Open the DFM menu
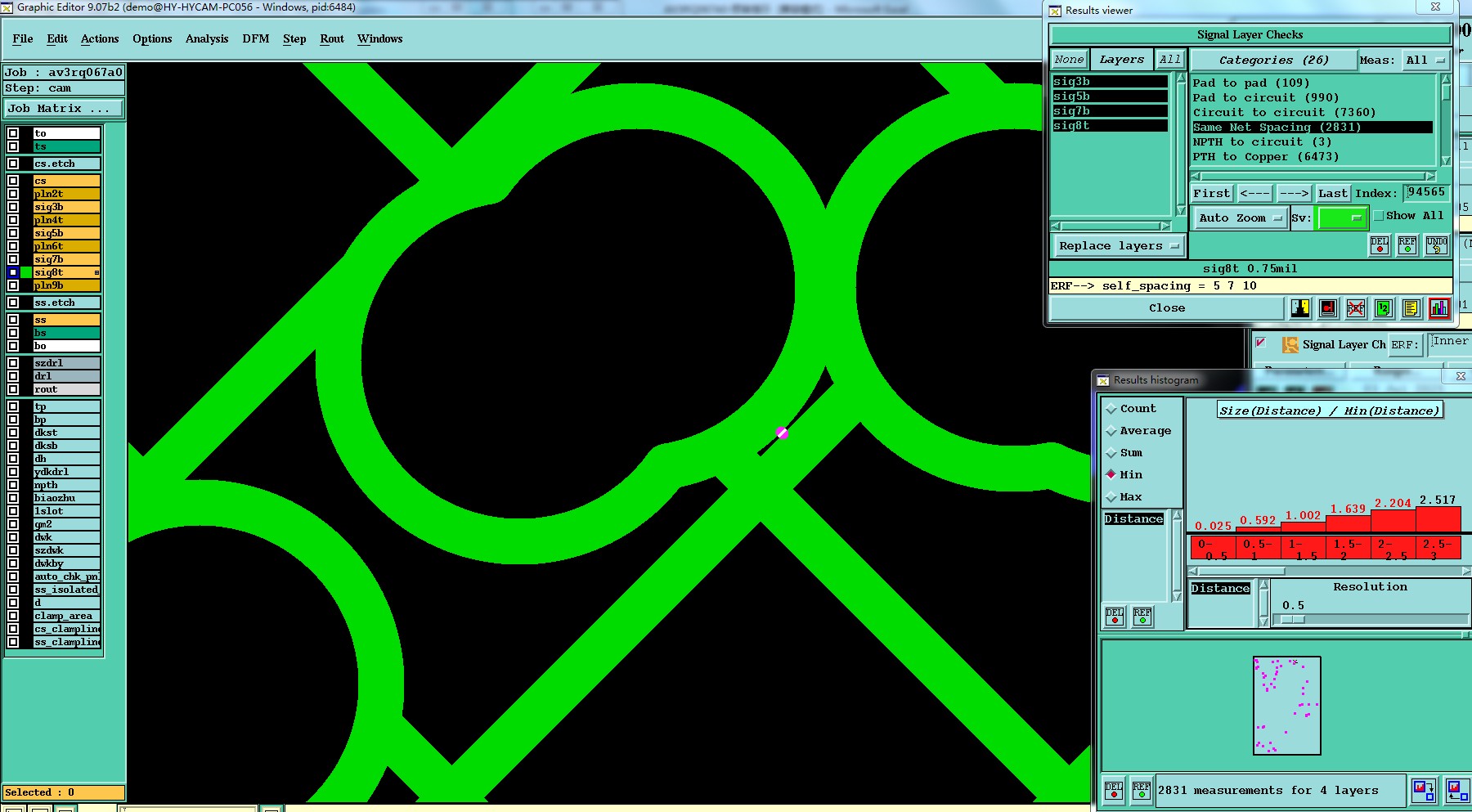Image resolution: width=1472 pixels, height=812 pixels. [x=256, y=38]
